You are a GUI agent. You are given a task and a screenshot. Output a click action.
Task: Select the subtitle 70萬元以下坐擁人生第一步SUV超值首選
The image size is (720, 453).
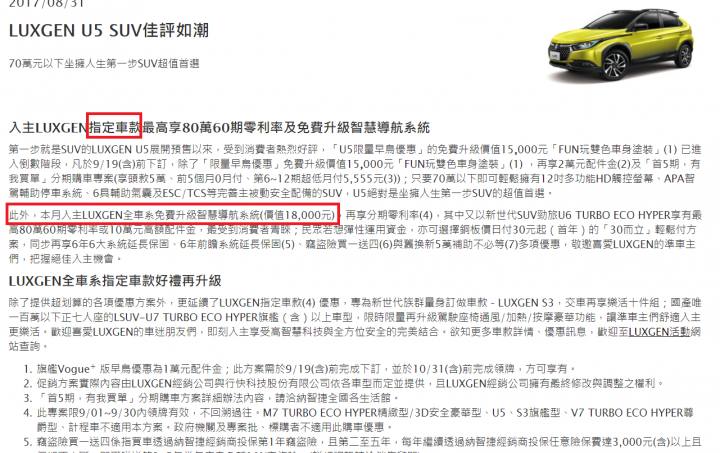(104, 64)
